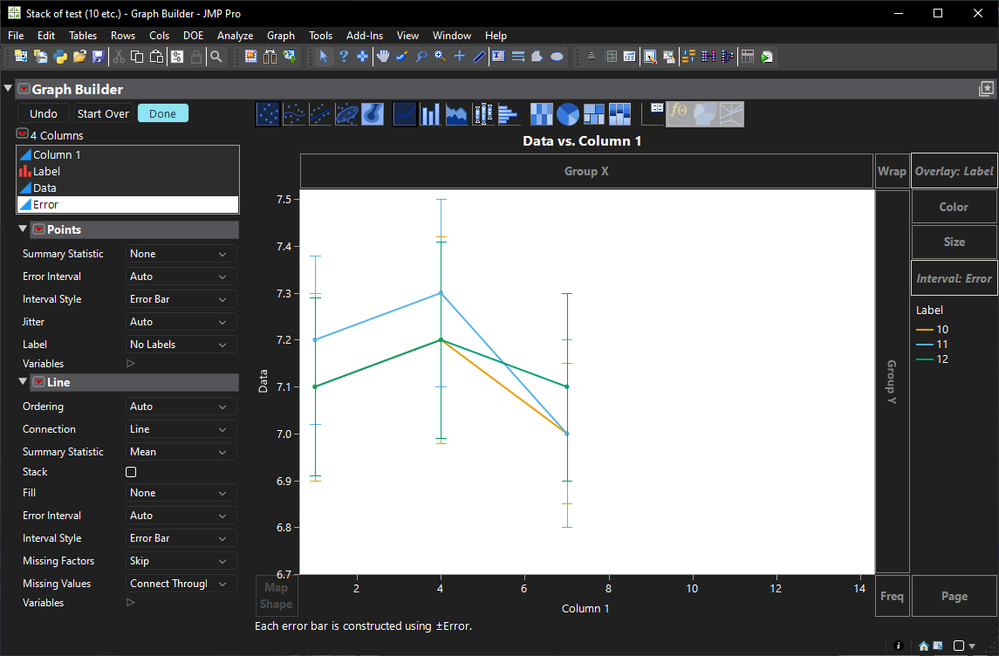
Task: Select the Histogram element icon
Action: click(508, 115)
